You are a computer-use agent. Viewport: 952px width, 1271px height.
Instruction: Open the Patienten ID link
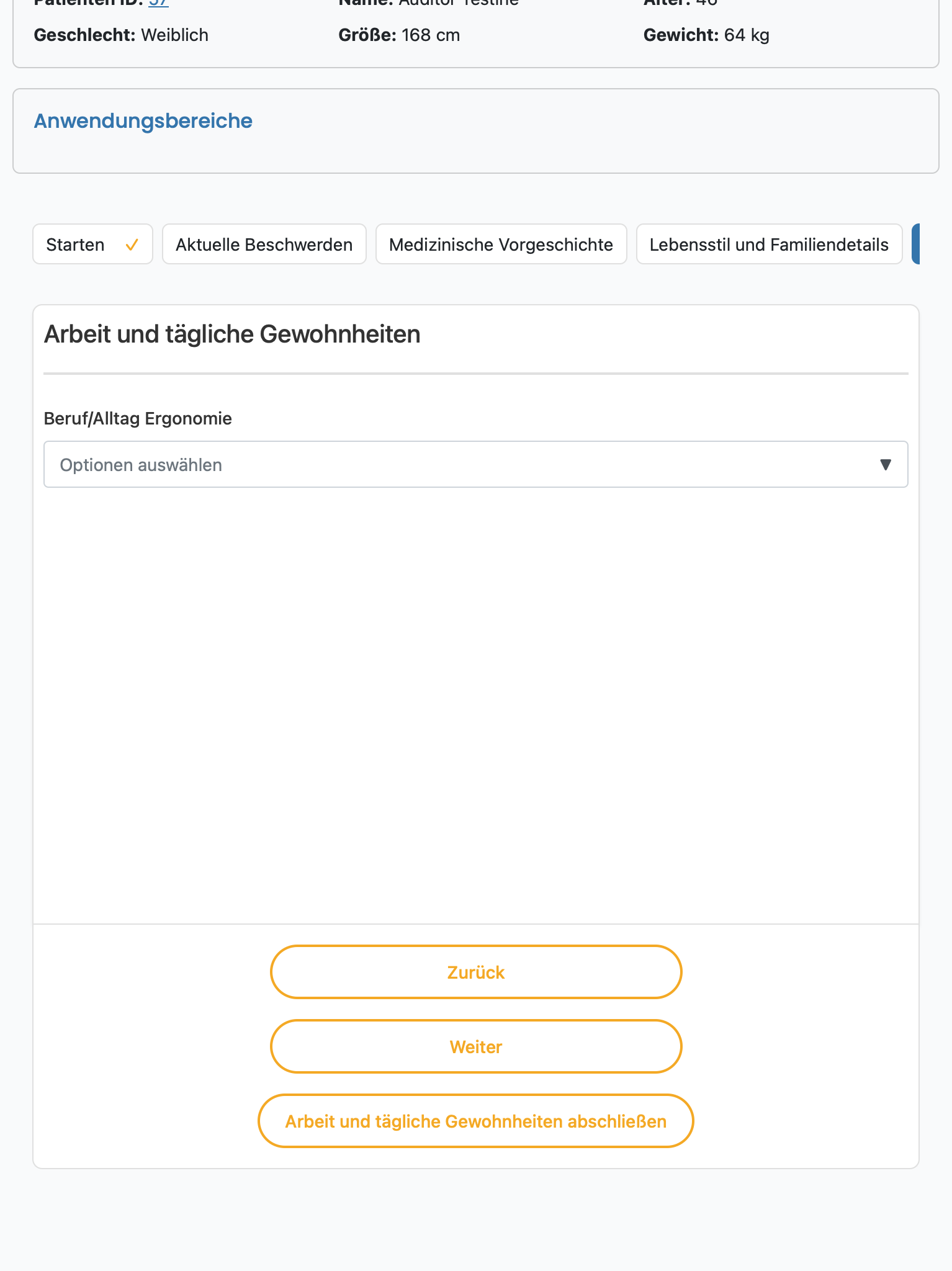pos(158,3)
